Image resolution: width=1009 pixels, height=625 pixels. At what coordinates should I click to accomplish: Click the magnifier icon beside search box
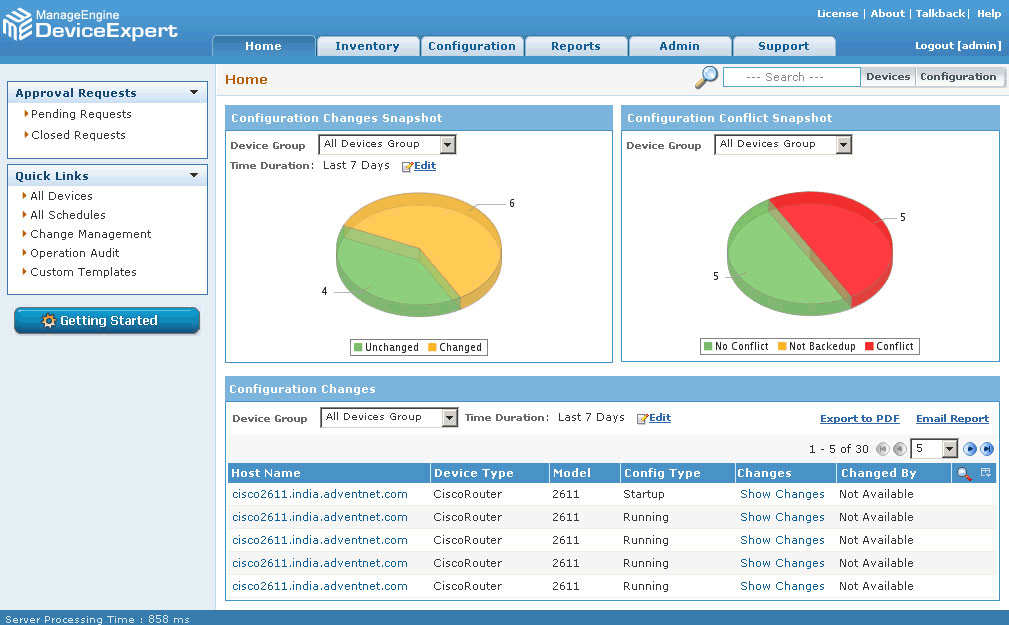click(707, 77)
